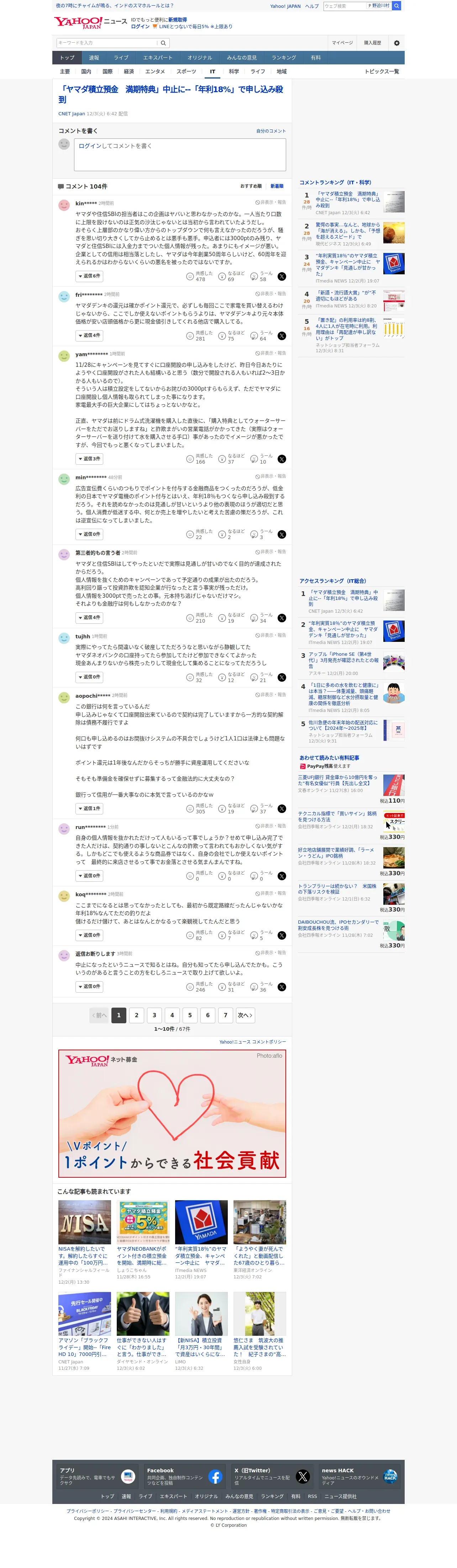
Task: Open the 速報 tab in navigation bar
Action: [94, 58]
